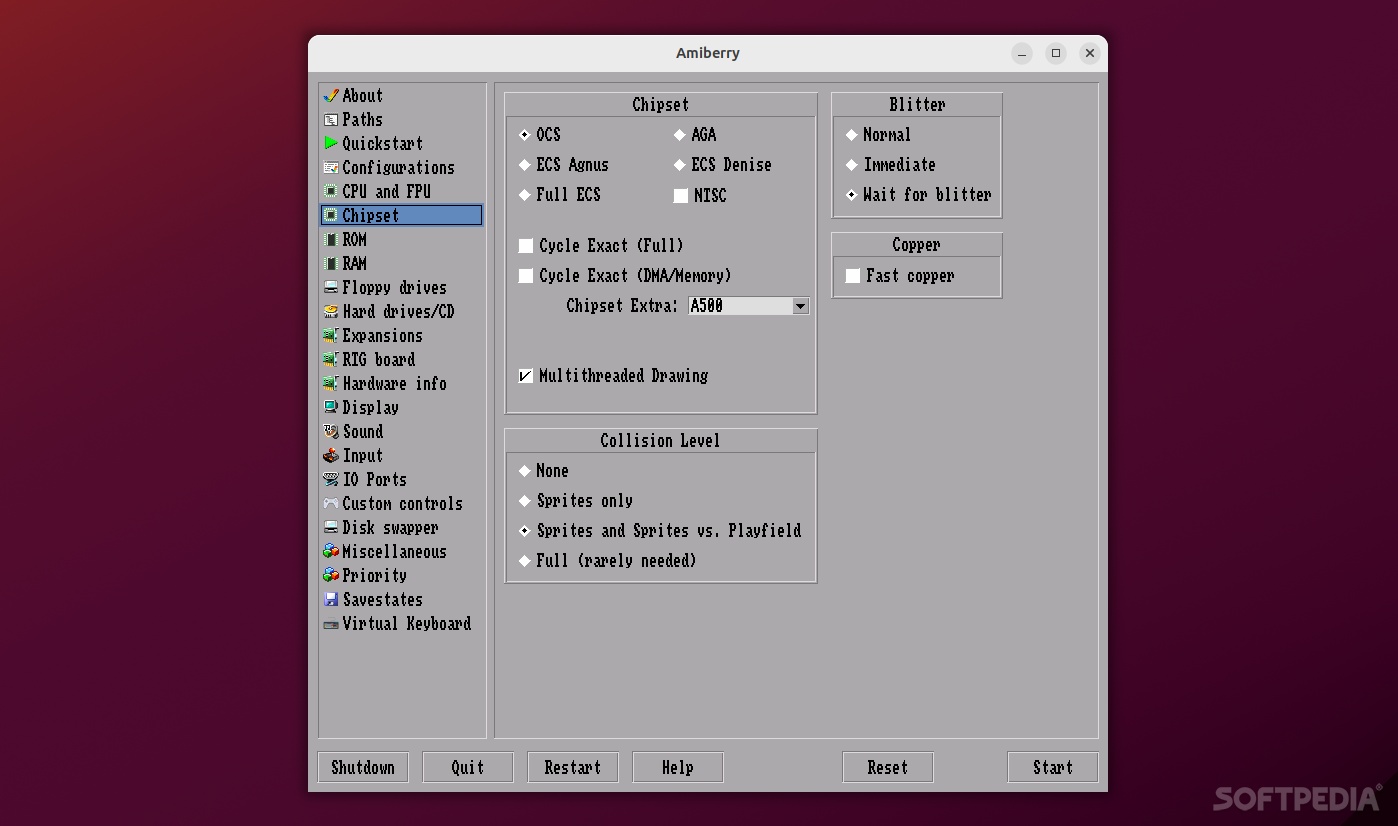Open Help with the Help button
Viewport: 1398px width, 826px height.
click(678, 767)
